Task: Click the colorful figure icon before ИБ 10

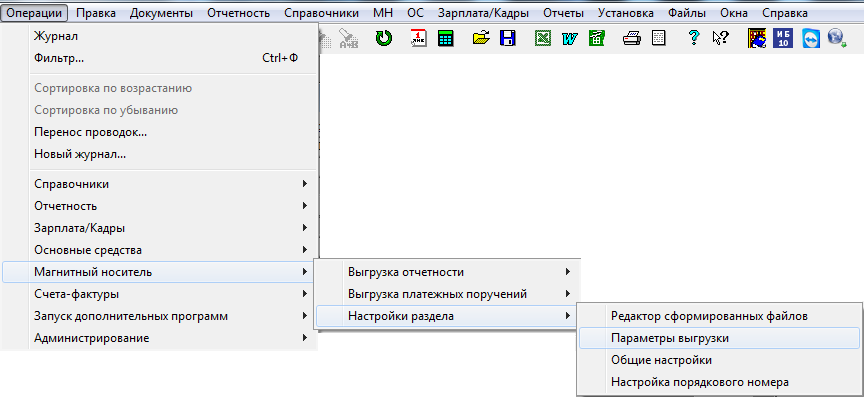Action: pyautogui.click(x=757, y=38)
